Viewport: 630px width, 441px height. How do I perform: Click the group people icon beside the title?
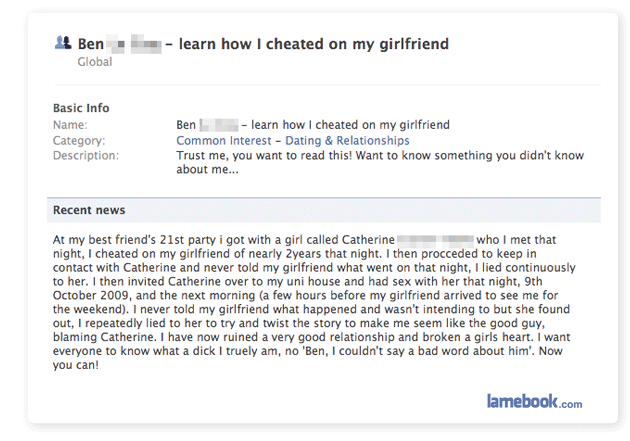pyautogui.click(x=61, y=43)
